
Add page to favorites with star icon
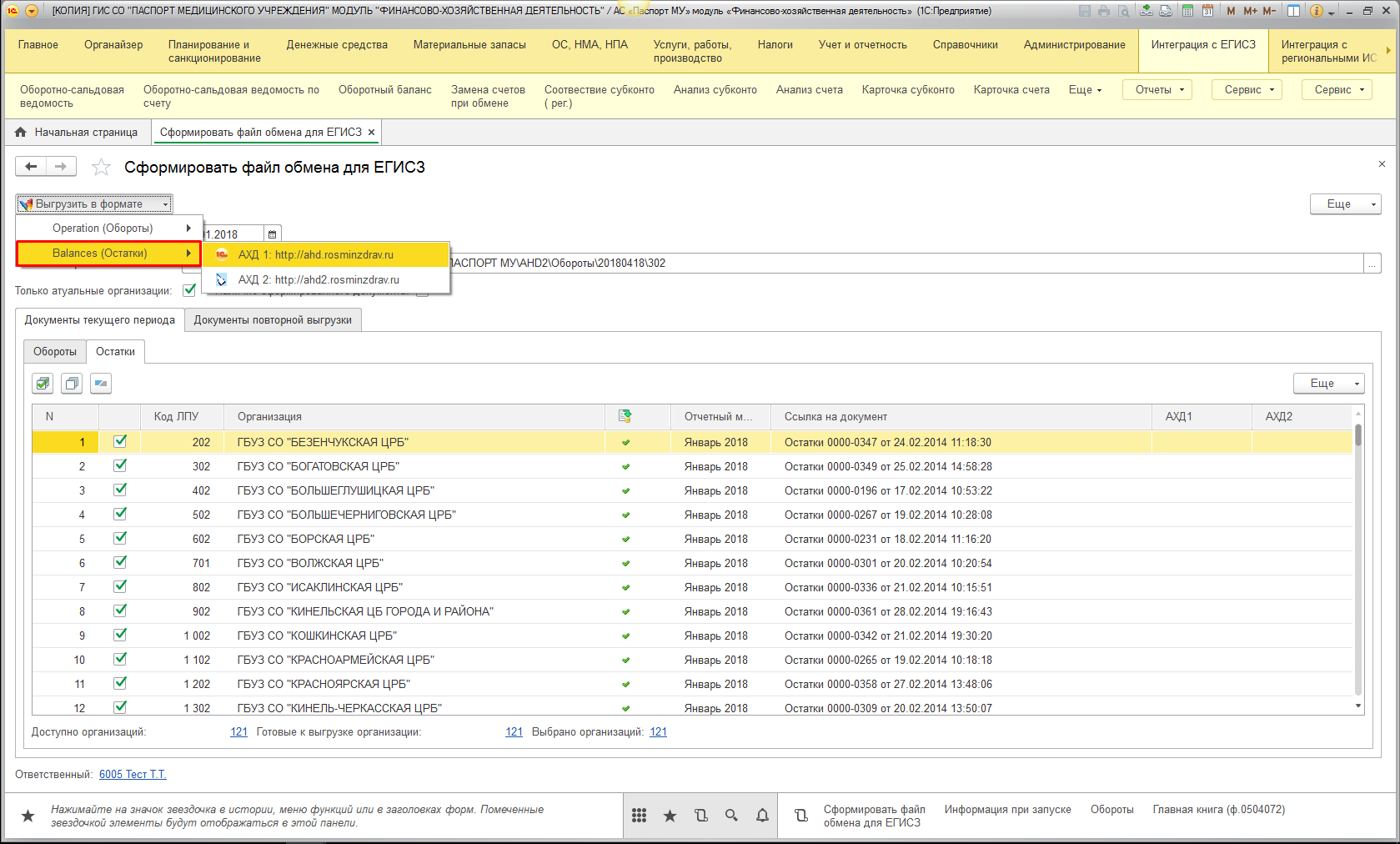(x=101, y=168)
